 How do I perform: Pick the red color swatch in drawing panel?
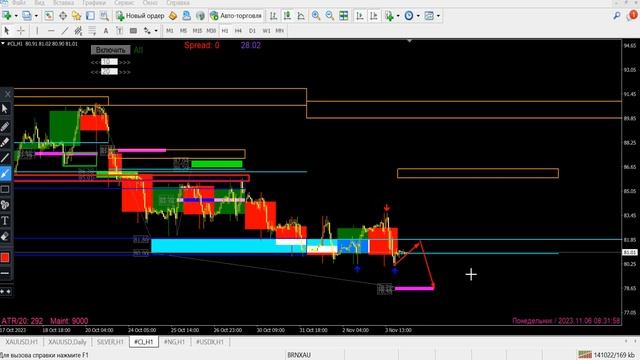(5, 258)
